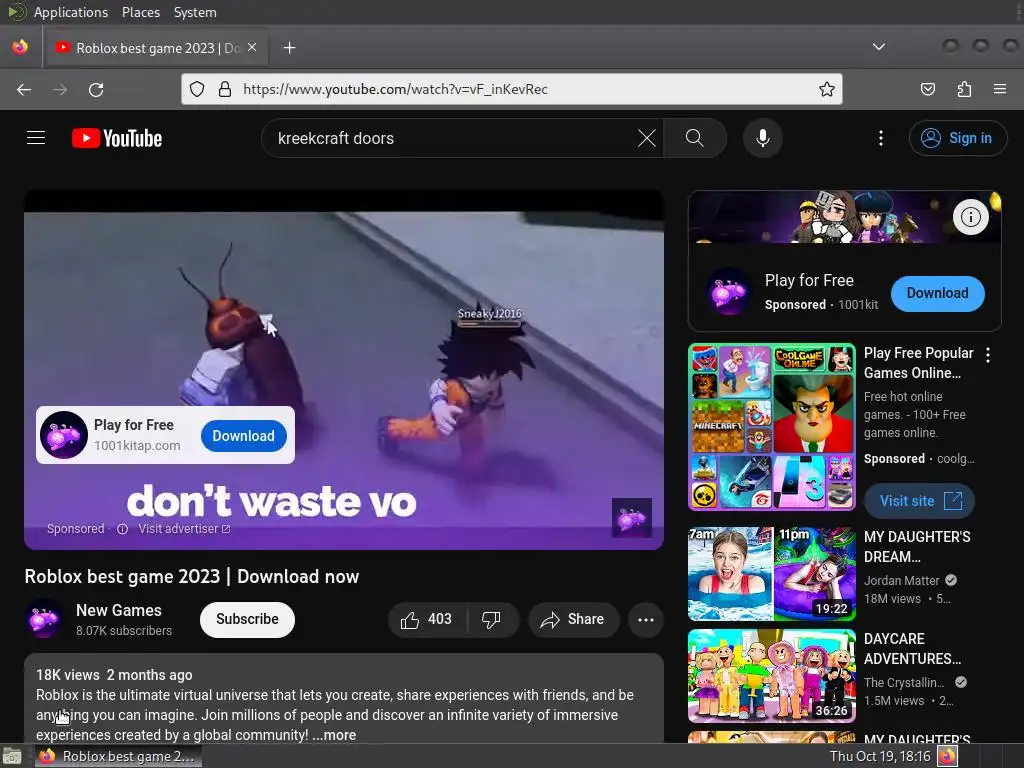Start voice search with the microphone

click(x=763, y=138)
